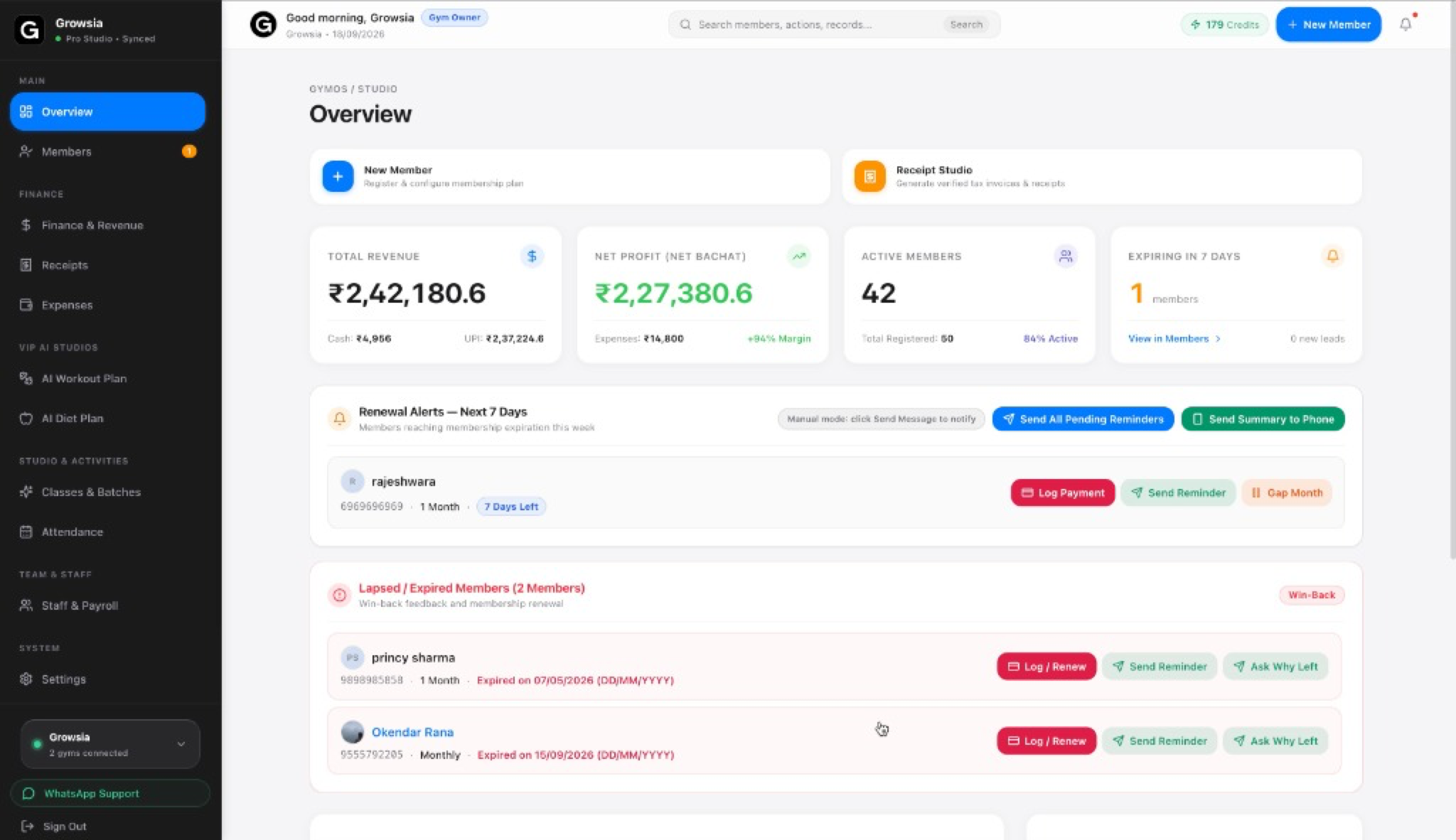Viewport: 1456px width, 840px height.
Task: Open AI Diet Plan studio
Action: click(x=107, y=419)
